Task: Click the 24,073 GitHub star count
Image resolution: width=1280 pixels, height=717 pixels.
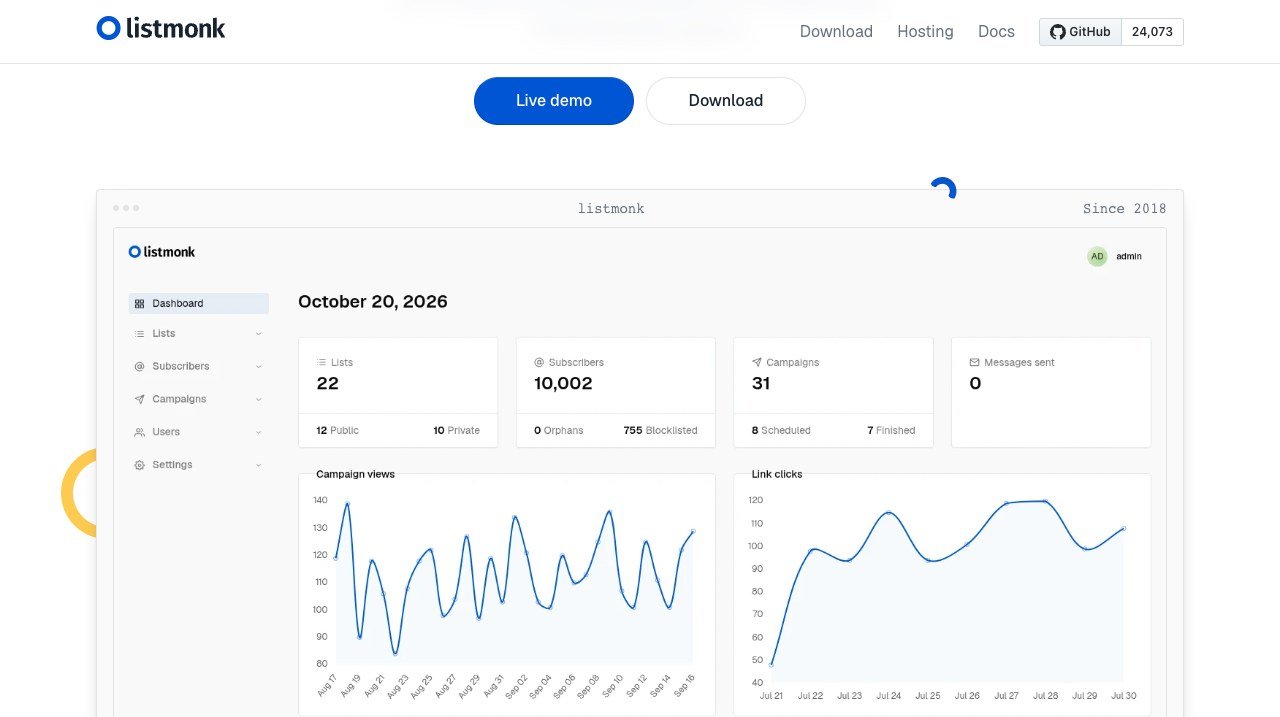Action: (1152, 32)
